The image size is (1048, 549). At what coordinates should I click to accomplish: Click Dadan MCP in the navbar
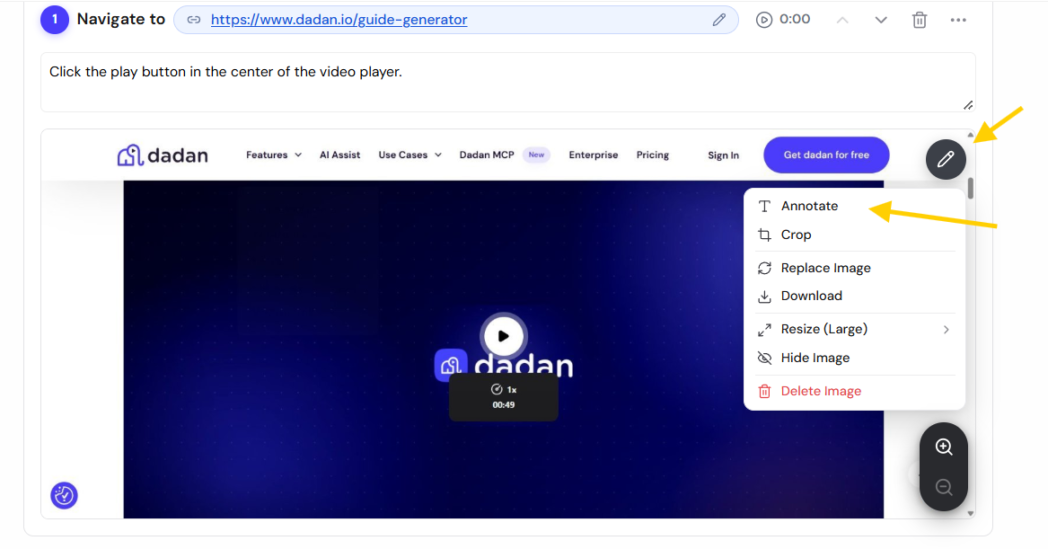pyautogui.click(x=487, y=155)
